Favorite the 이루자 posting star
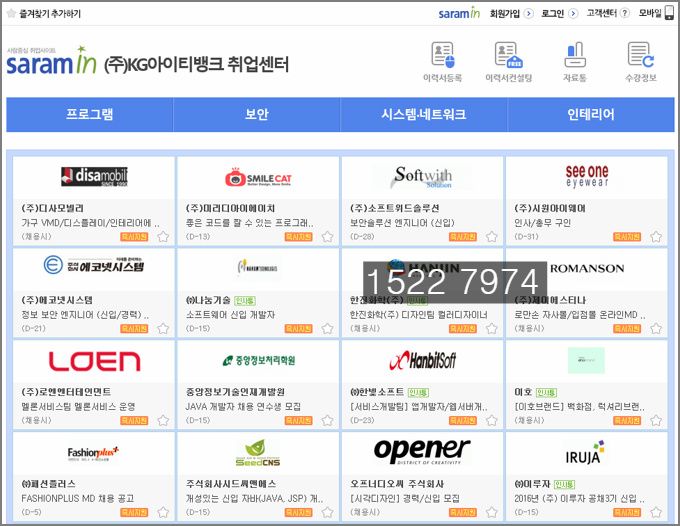This screenshot has height=526, width=680. 656,513
